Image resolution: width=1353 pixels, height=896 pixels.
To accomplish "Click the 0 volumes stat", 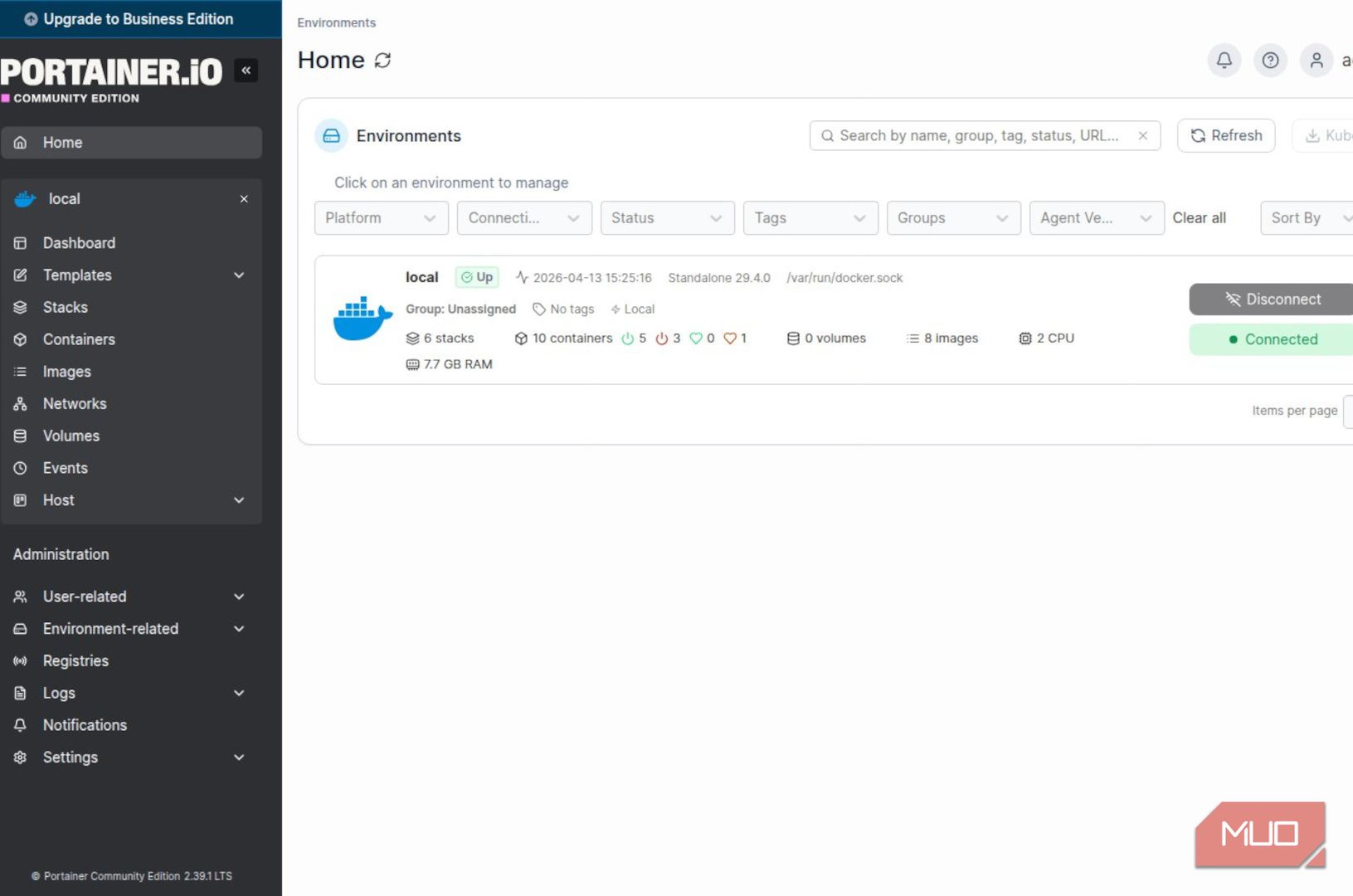I will [826, 338].
